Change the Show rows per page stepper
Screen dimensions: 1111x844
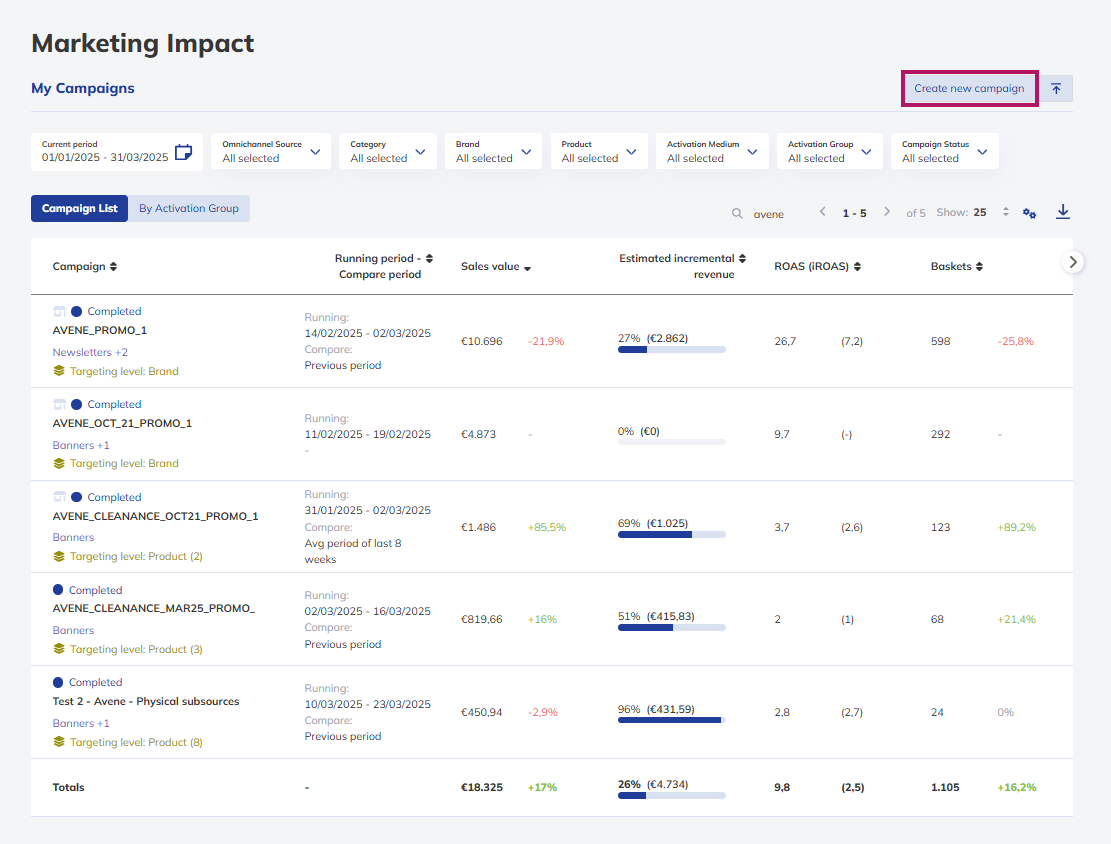click(x=1005, y=212)
